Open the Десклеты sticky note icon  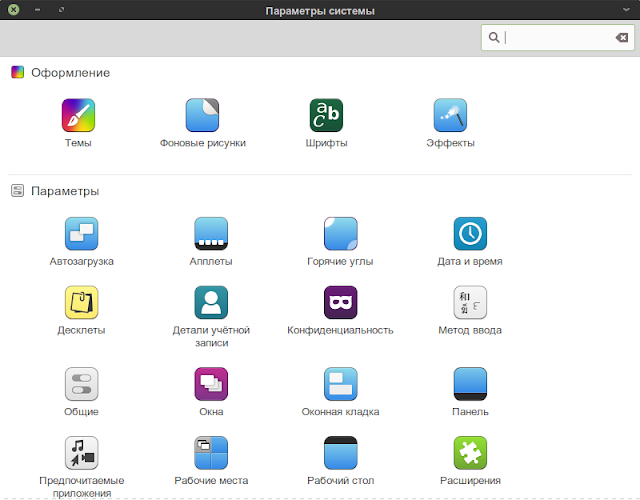click(81, 302)
